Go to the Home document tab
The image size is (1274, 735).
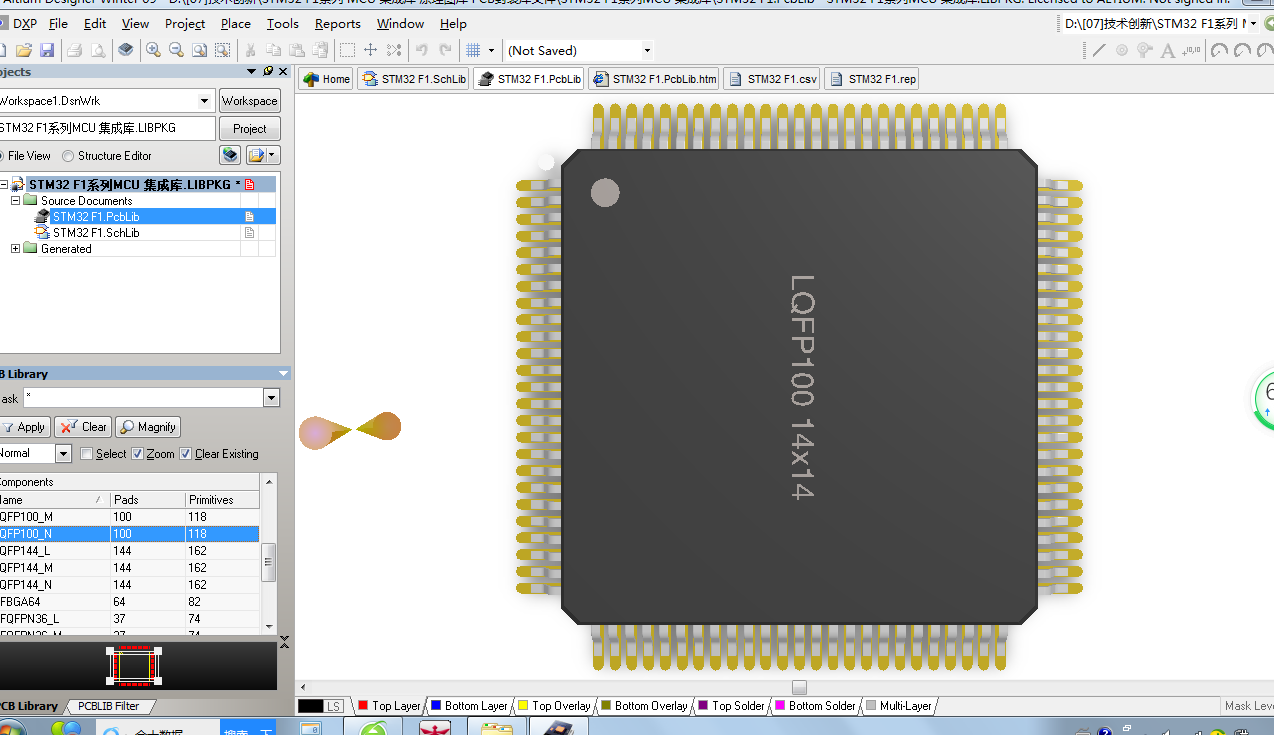pyautogui.click(x=326, y=79)
